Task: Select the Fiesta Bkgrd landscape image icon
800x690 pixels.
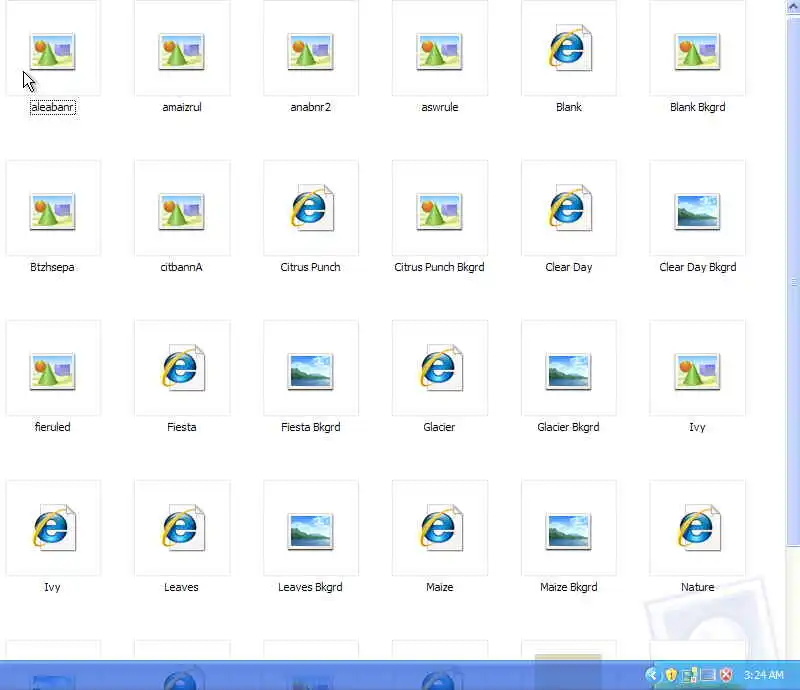Action: click(x=310, y=371)
